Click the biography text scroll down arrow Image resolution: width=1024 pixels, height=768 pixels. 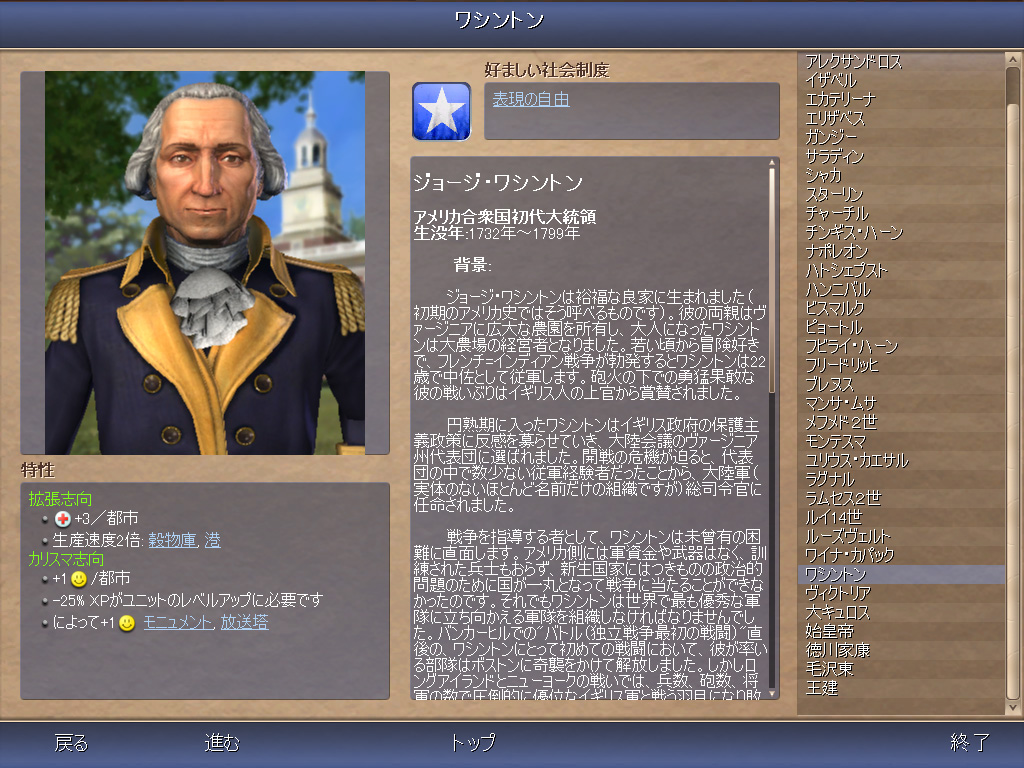point(772,694)
